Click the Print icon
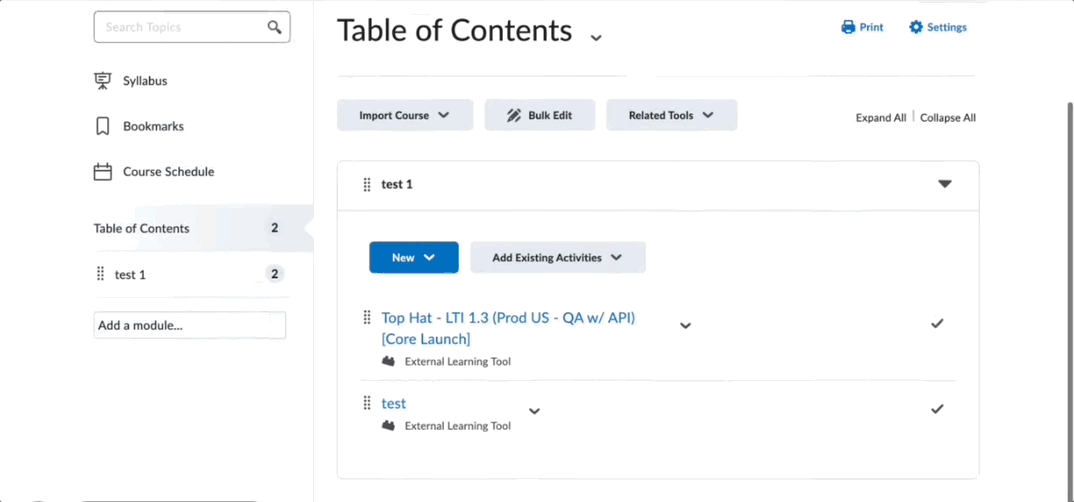 (848, 27)
